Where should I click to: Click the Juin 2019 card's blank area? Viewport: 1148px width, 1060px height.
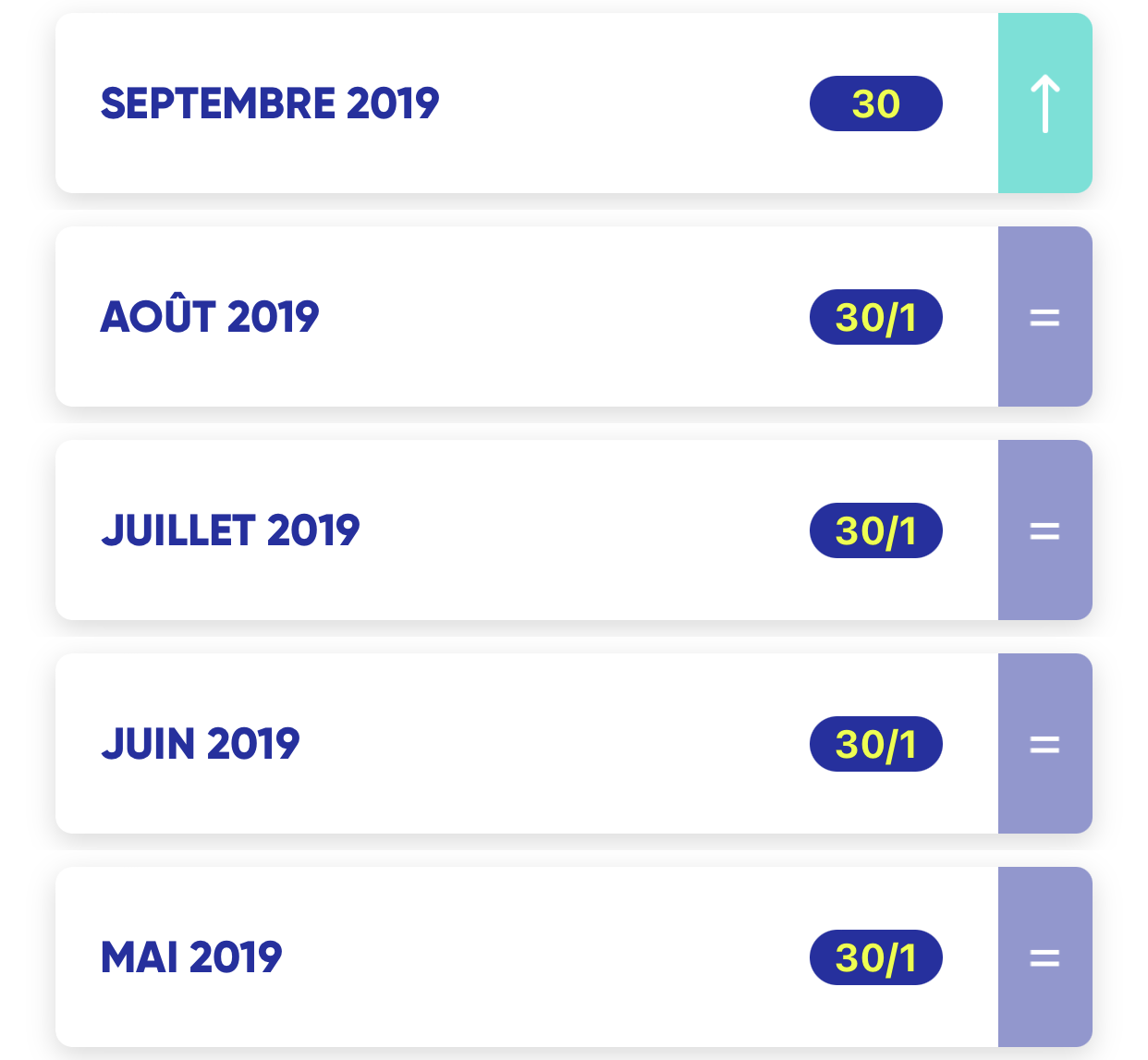[x=555, y=744]
